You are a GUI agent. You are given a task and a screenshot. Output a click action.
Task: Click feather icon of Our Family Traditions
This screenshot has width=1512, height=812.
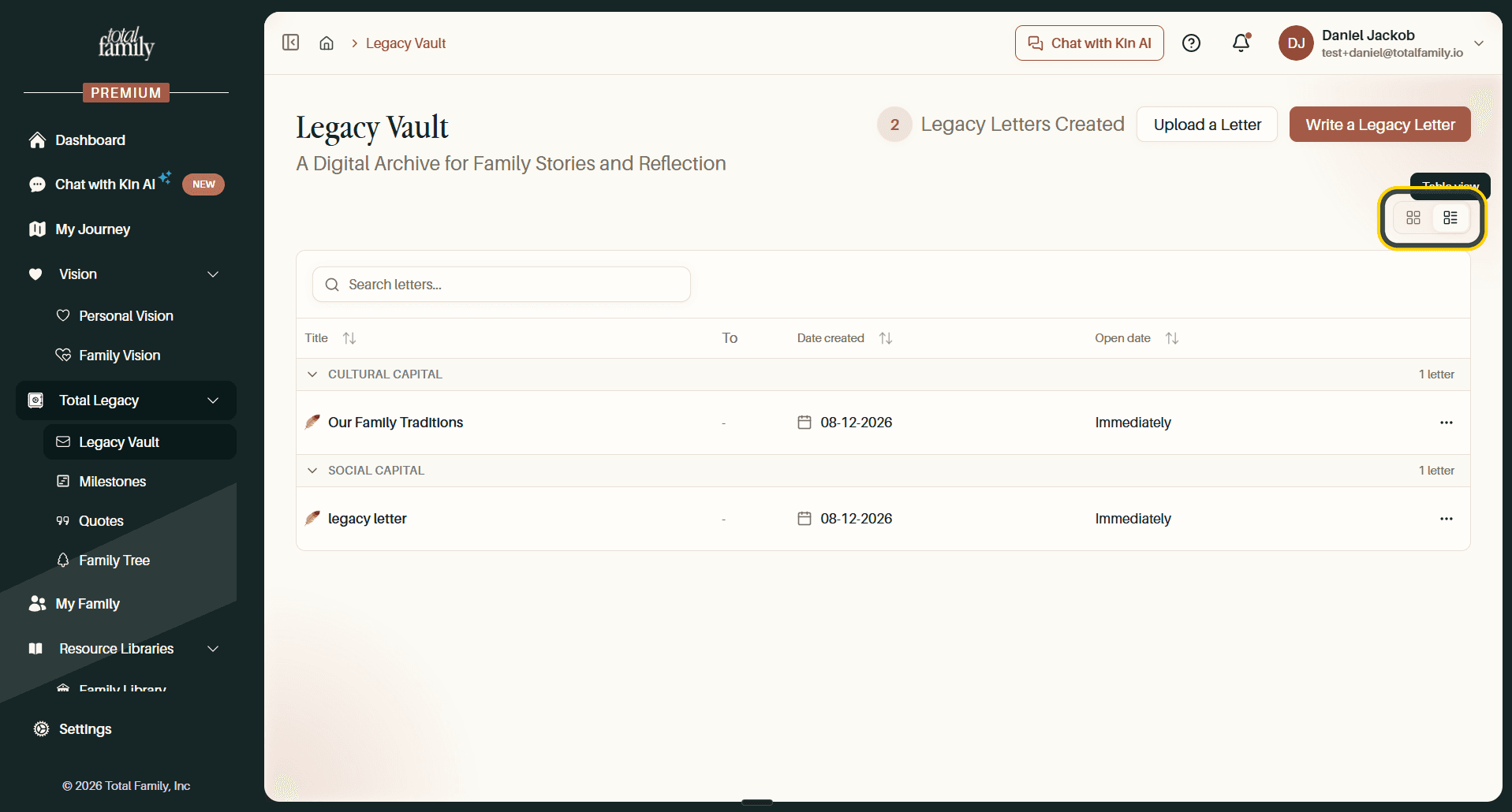(x=313, y=422)
